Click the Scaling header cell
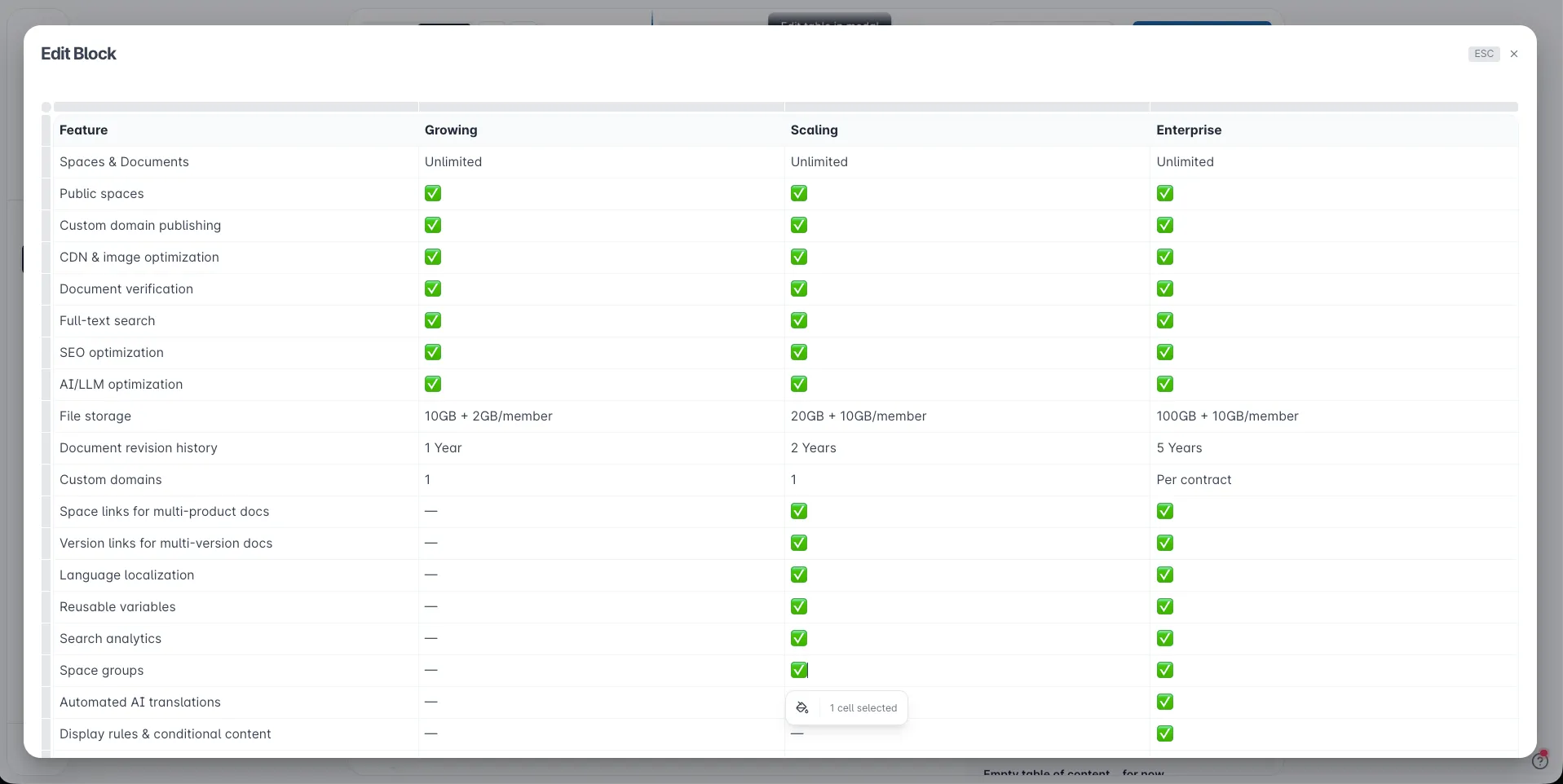 (x=967, y=130)
